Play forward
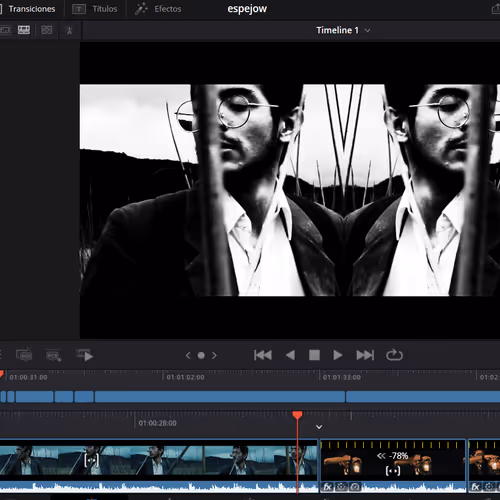Screen dimensions: 500x500 tap(338, 355)
